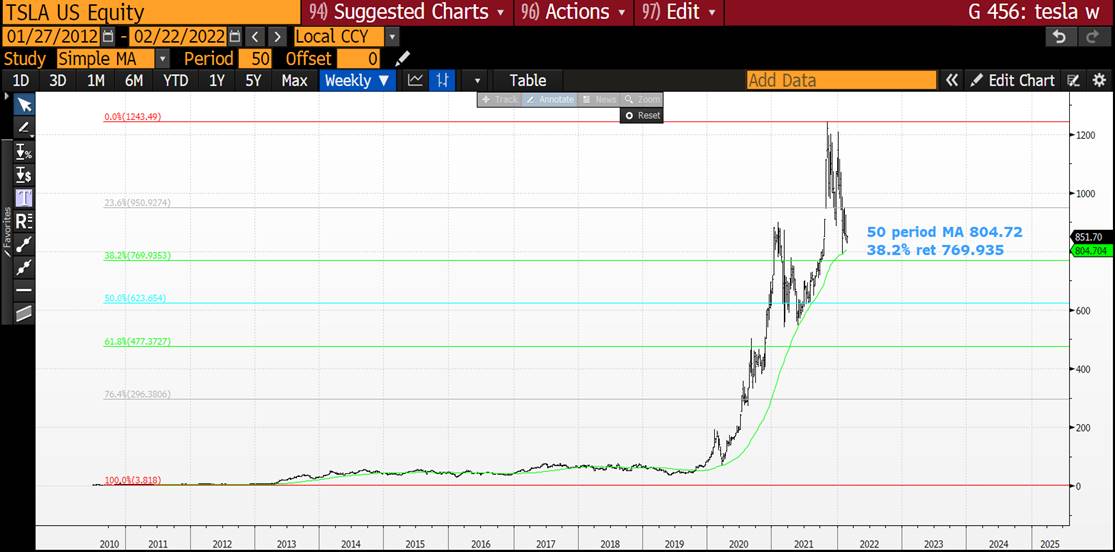Set range to YTD
Screen dimensions: 1115x552
tap(175, 80)
